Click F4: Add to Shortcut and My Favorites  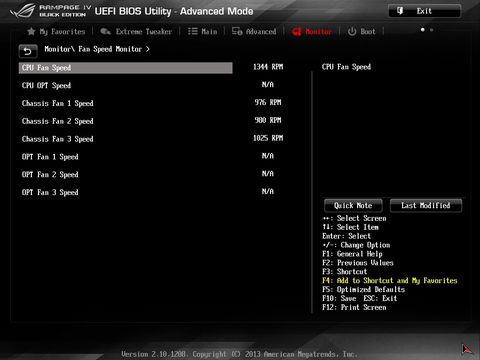click(390, 281)
